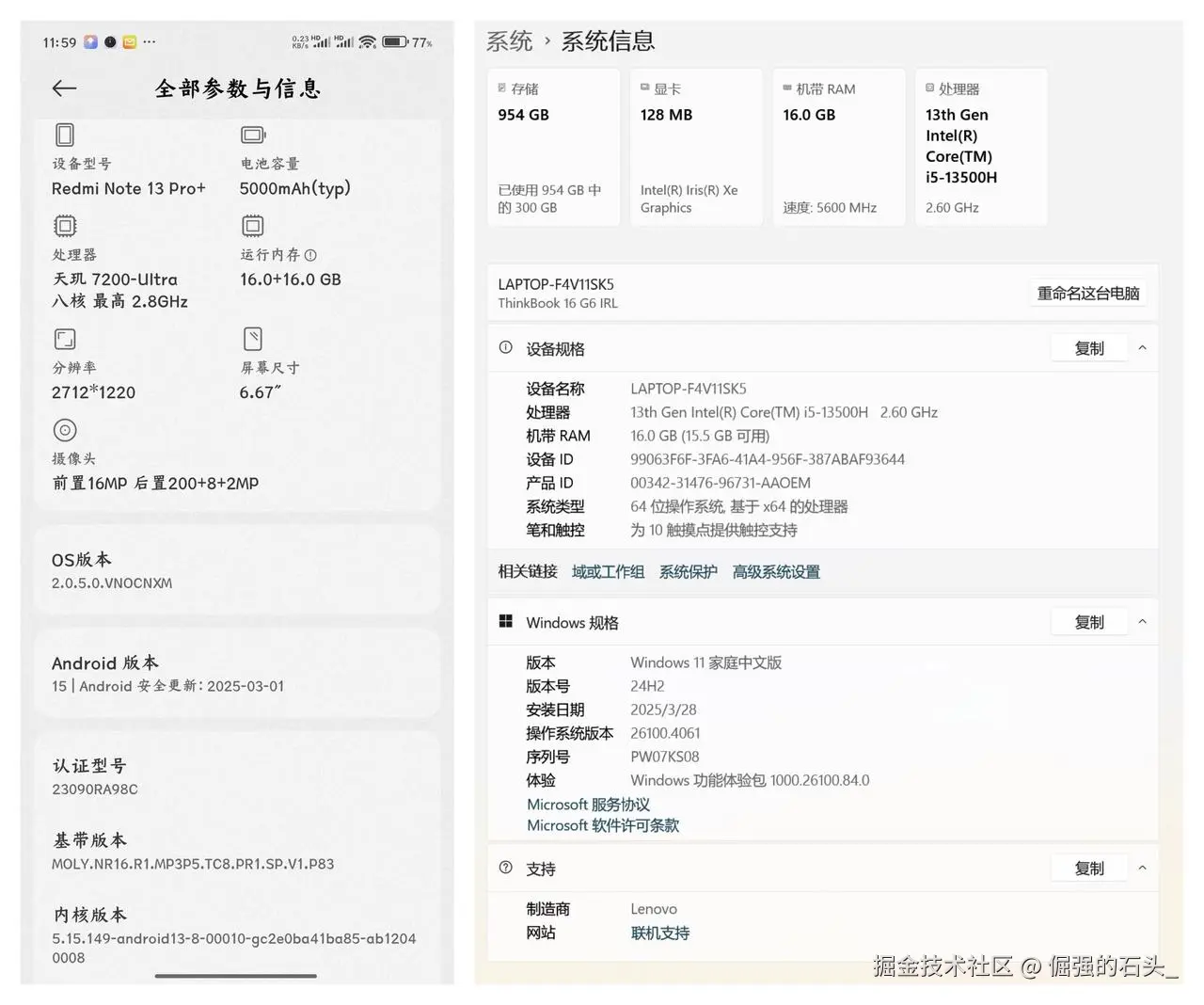
Task: Copy the Windows 规格 details
Action: pyautogui.click(x=1089, y=622)
